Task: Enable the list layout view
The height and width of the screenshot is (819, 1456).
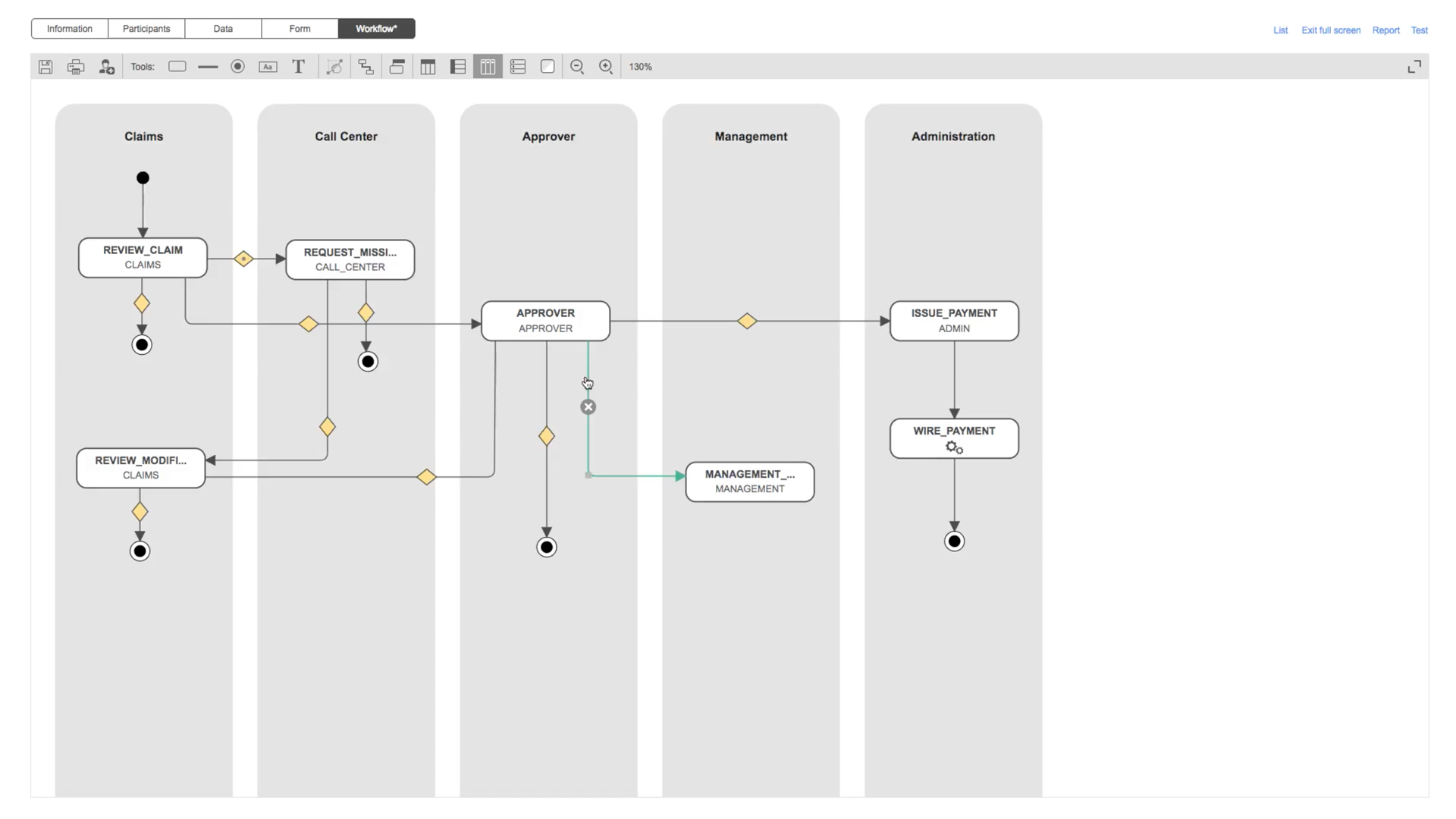Action: 518,66
